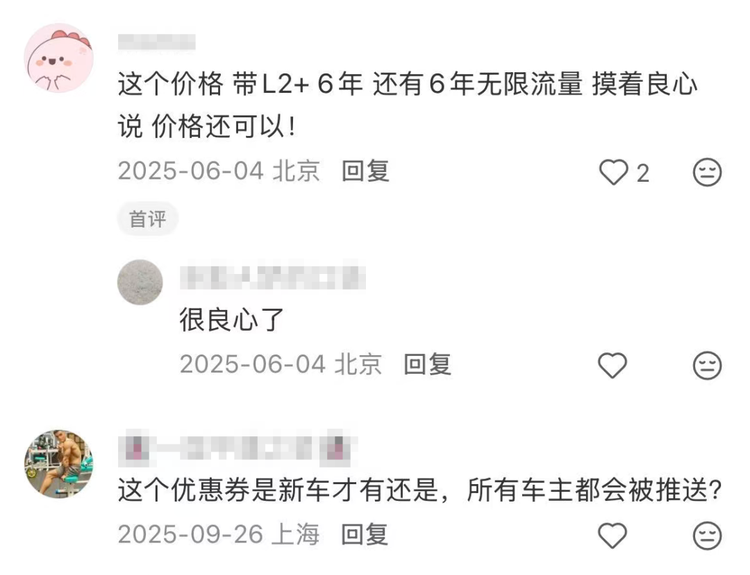Tap the dislike face on the first comment

coord(707,172)
